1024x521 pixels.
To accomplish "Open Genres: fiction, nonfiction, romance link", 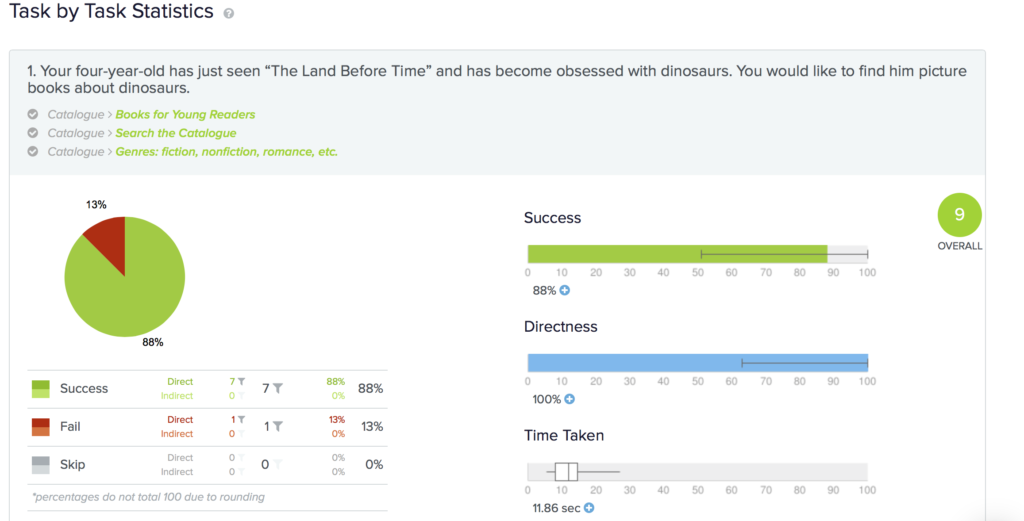I will coord(227,151).
